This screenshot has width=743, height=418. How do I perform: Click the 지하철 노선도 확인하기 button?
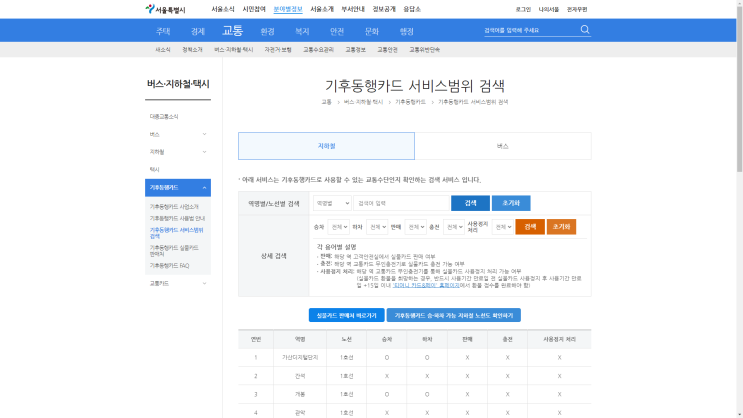click(453, 315)
